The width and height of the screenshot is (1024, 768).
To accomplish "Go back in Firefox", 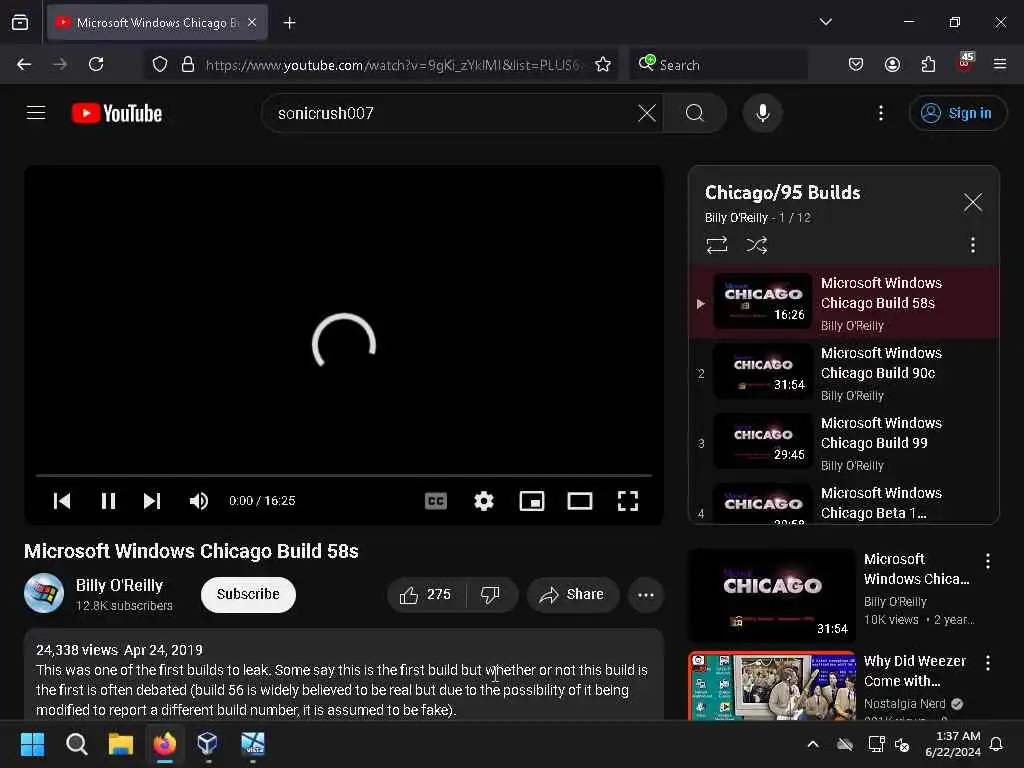I will (24, 64).
